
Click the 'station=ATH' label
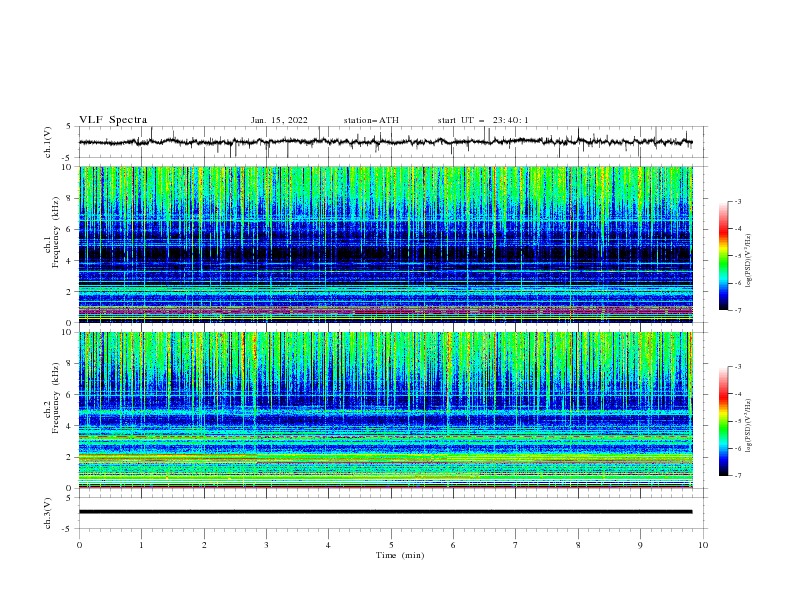(x=371, y=120)
